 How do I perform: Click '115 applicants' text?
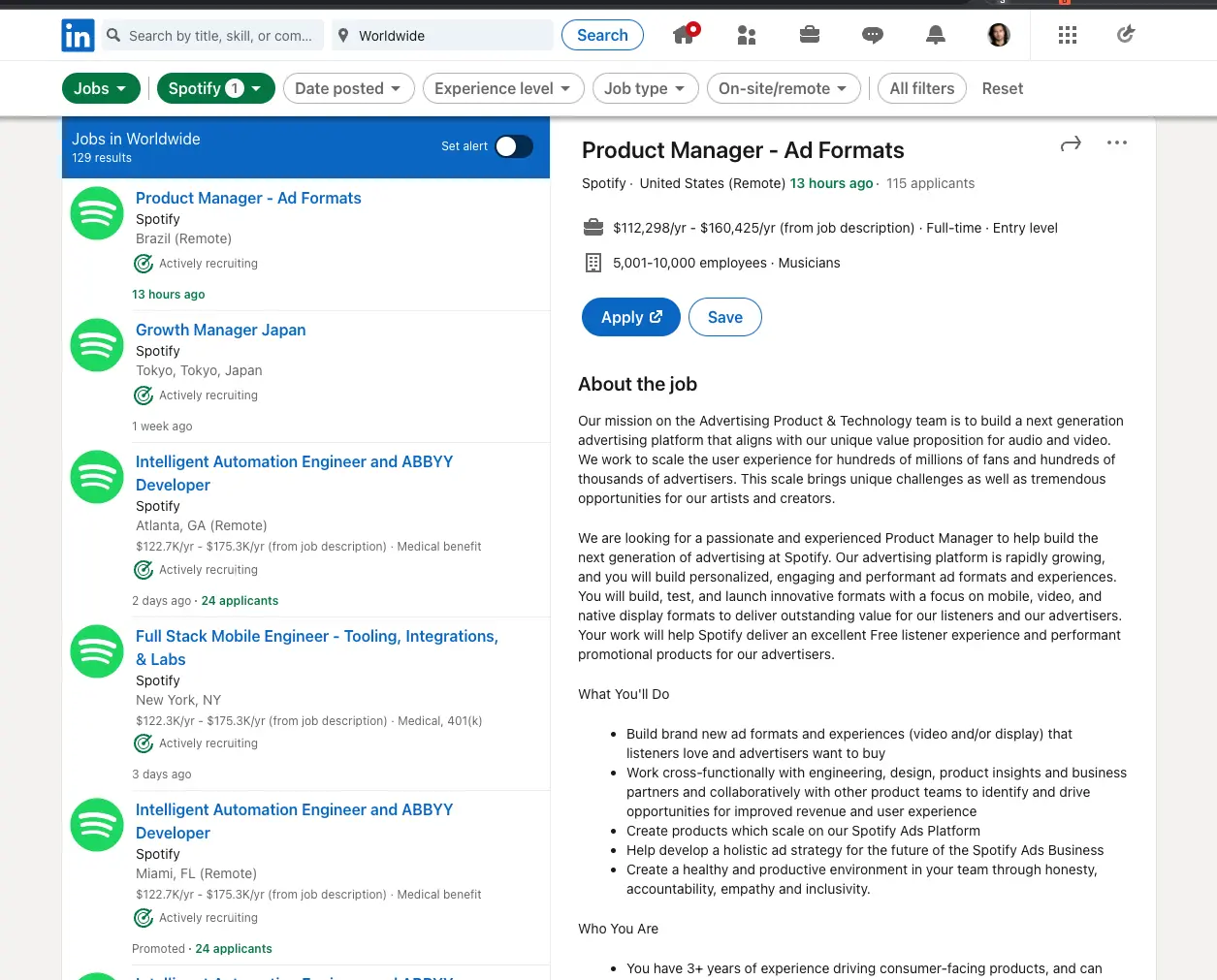(x=931, y=183)
